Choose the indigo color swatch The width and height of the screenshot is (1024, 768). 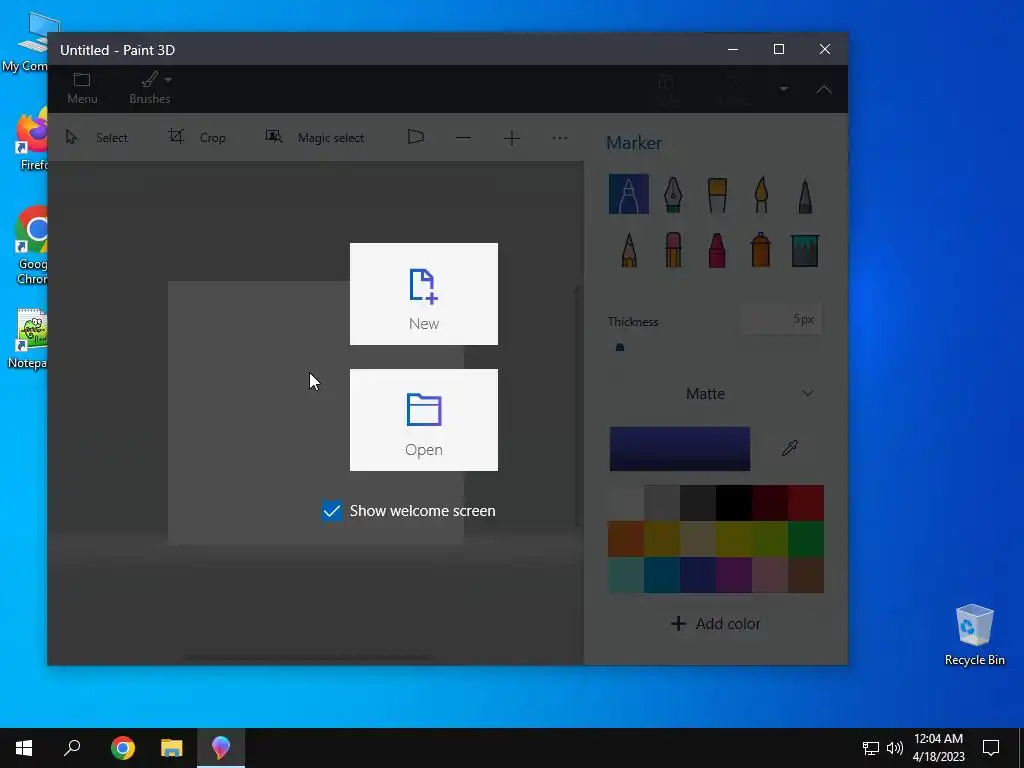[x=697, y=575]
